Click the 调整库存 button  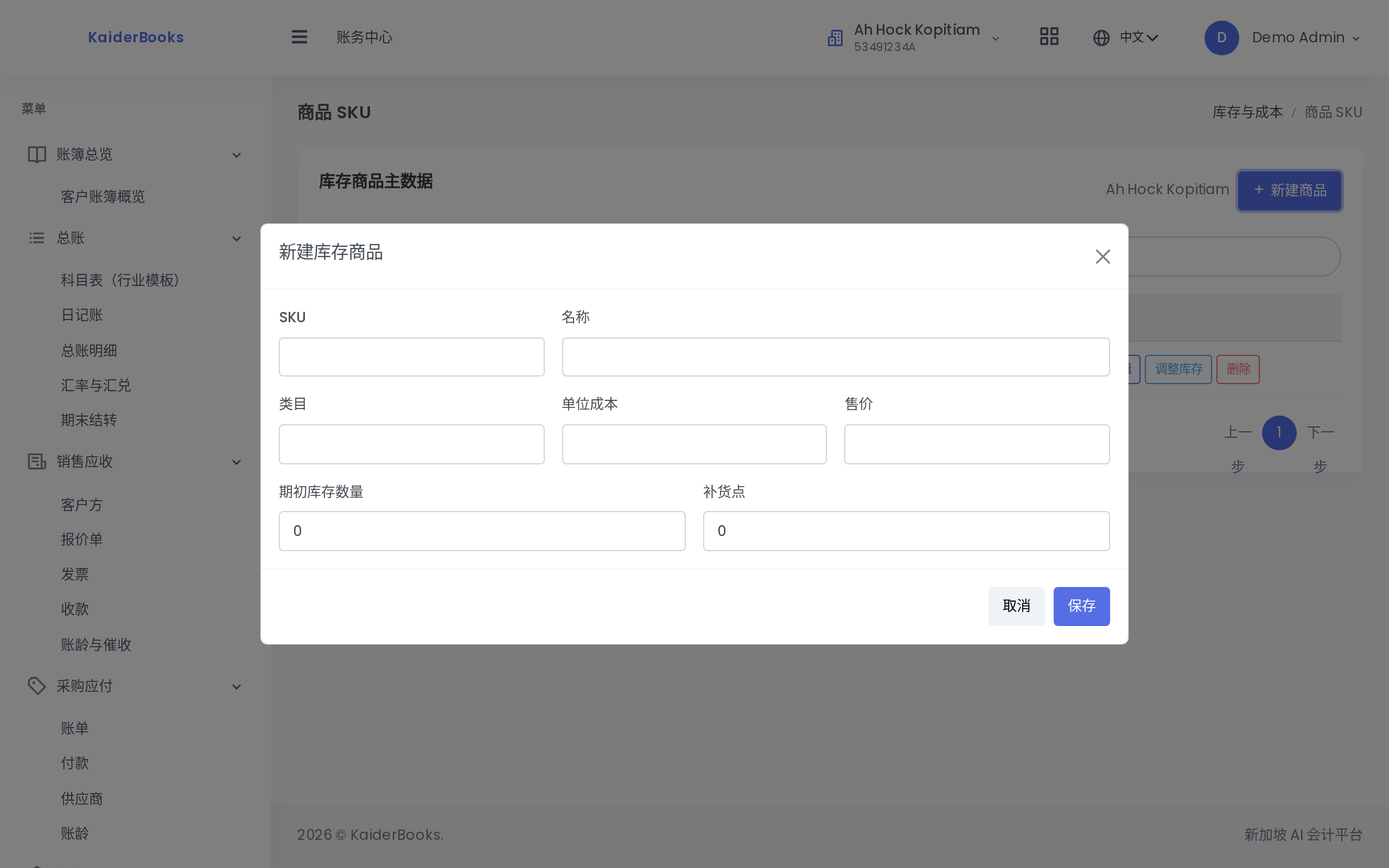1178,369
